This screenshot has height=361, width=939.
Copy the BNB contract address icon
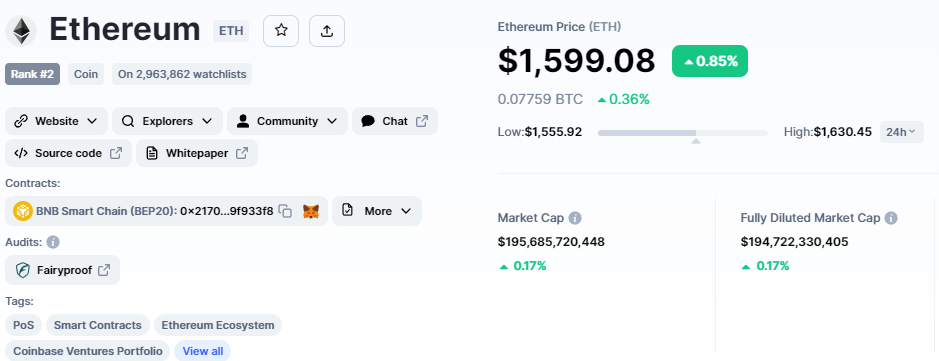point(286,211)
